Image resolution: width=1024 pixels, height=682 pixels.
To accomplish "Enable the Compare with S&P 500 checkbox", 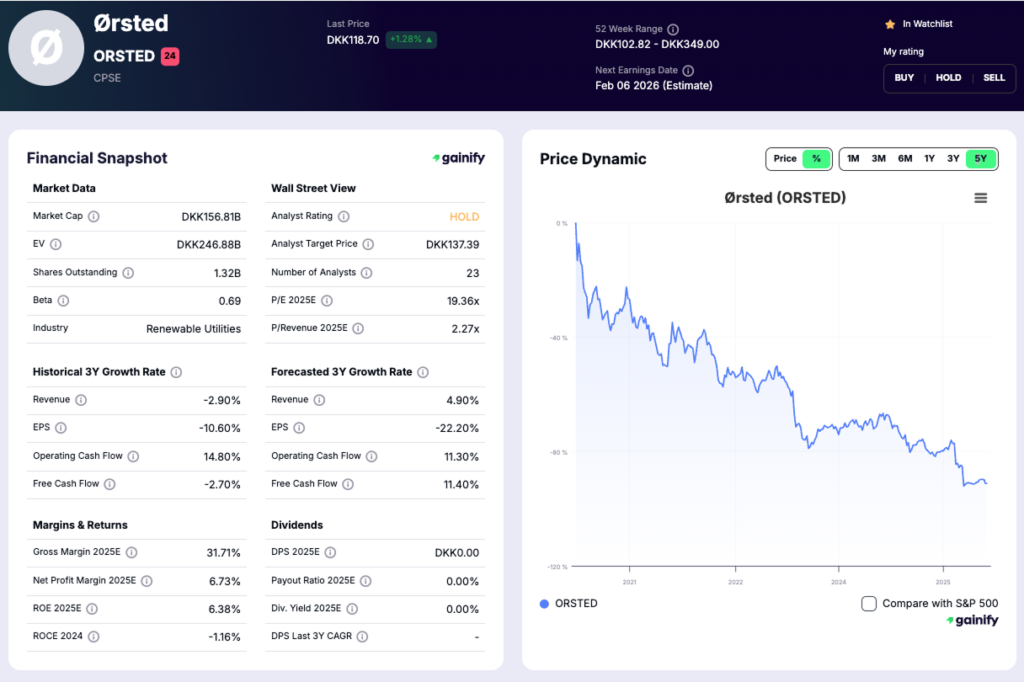I will tap(868, 603).
